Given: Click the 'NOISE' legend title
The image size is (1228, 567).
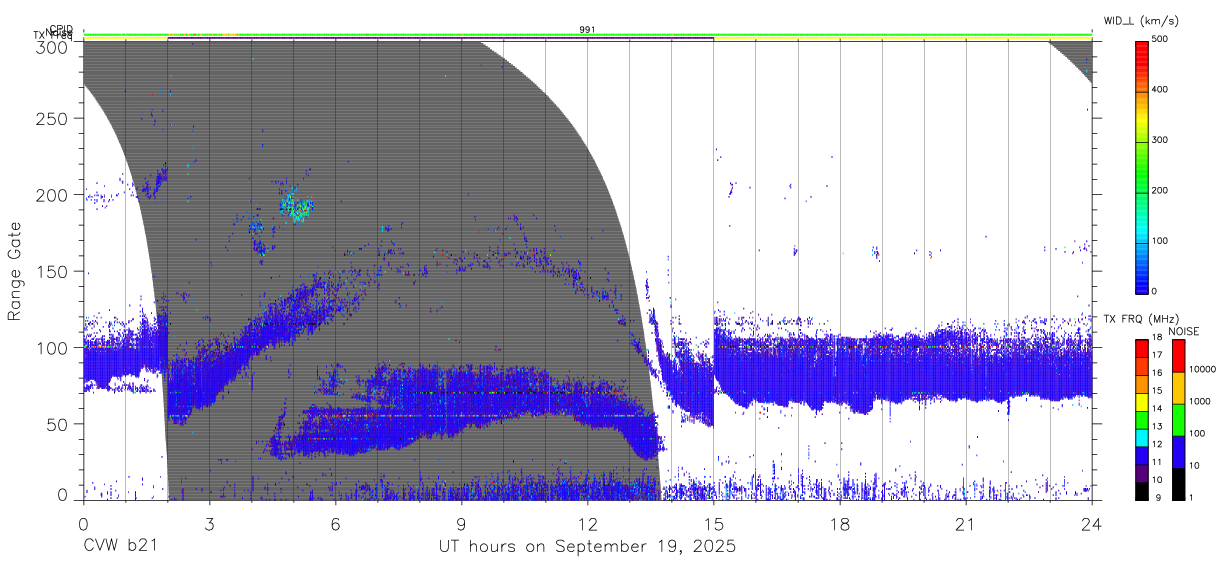Looking at the screenshot, I should (x=1186, y=331).
